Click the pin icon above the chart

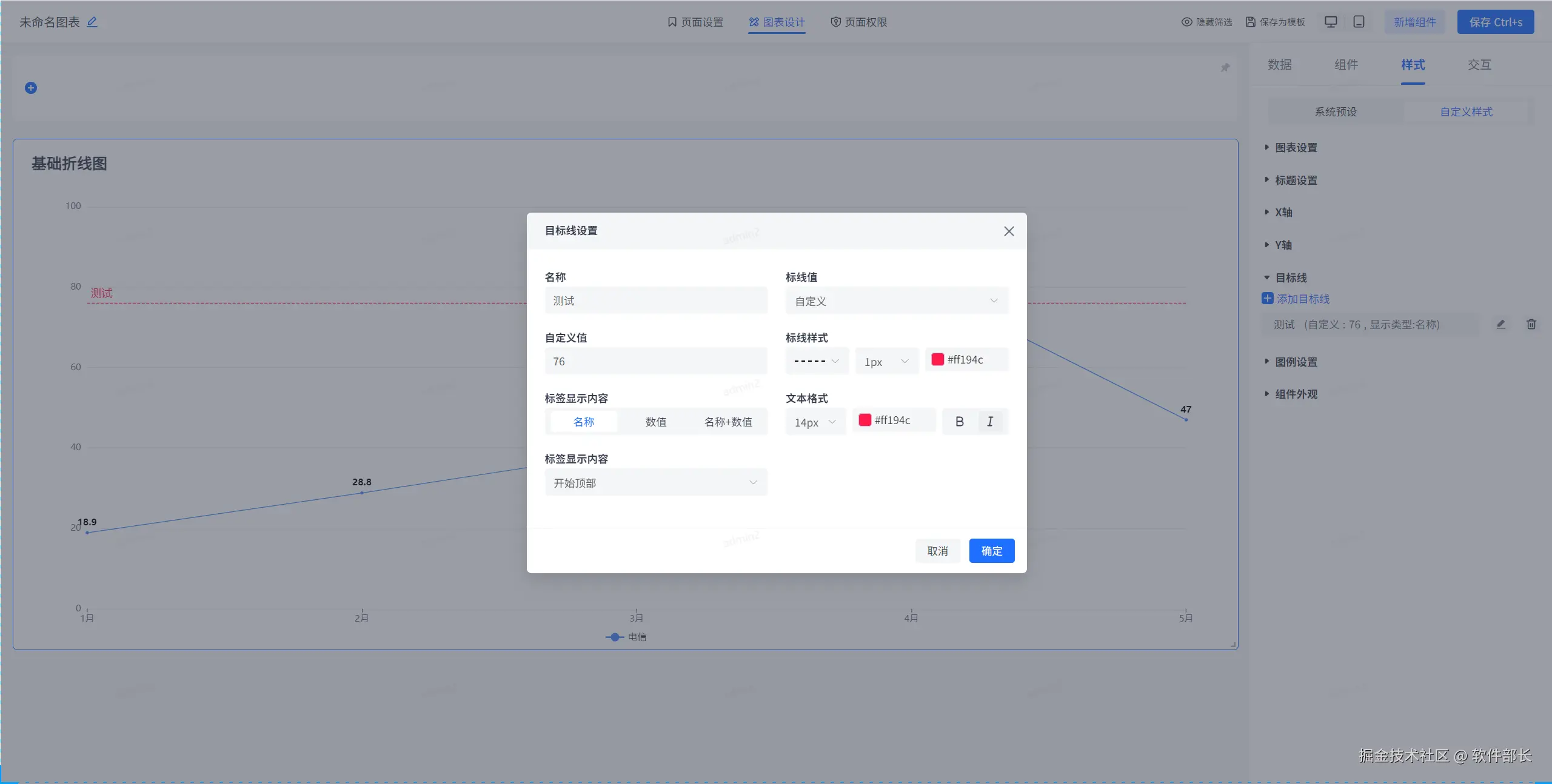(1225, 67)
